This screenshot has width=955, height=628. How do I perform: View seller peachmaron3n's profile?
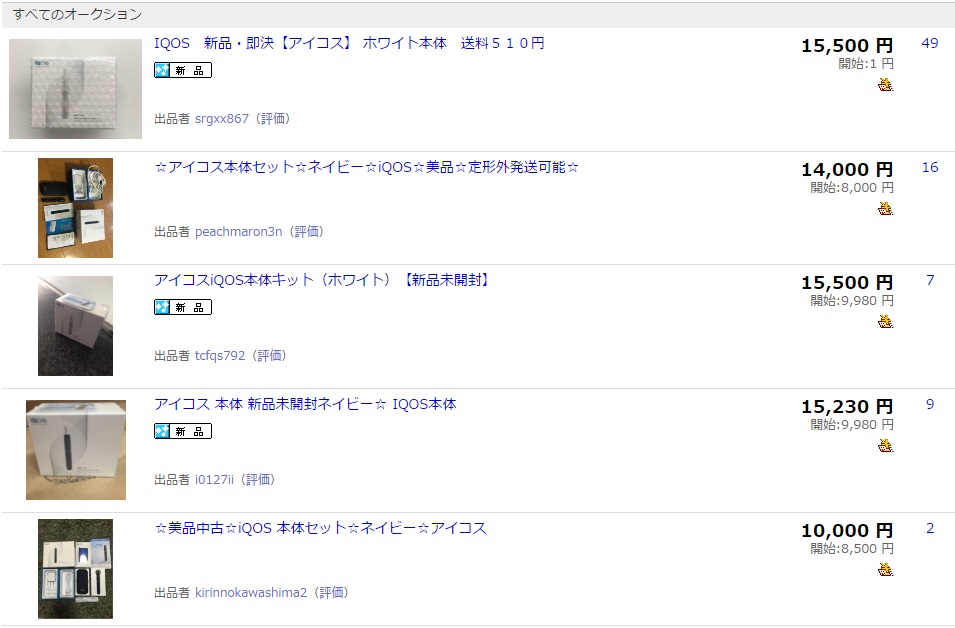(239, 231)
